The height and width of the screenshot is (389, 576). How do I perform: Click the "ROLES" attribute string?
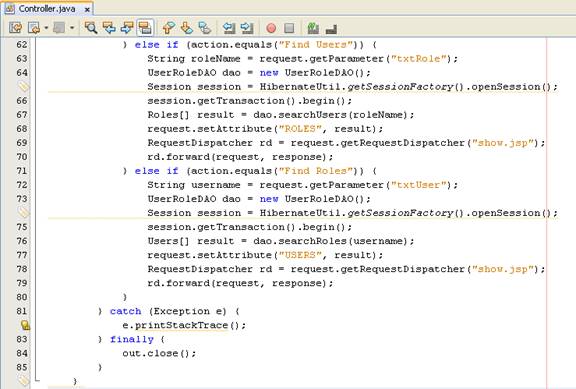click(300, 129)
